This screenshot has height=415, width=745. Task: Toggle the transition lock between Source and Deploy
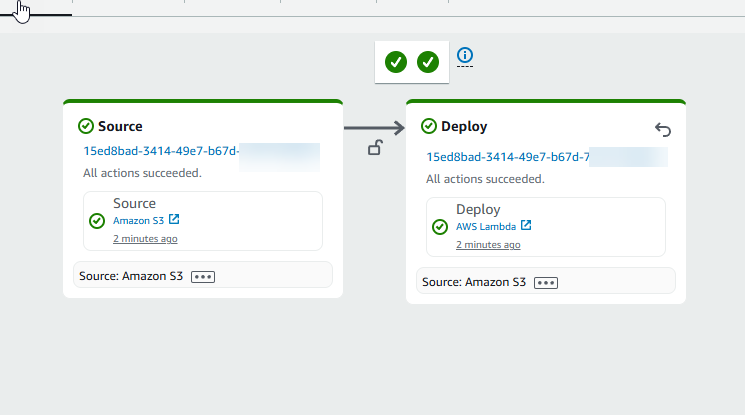tap(375, 149)
